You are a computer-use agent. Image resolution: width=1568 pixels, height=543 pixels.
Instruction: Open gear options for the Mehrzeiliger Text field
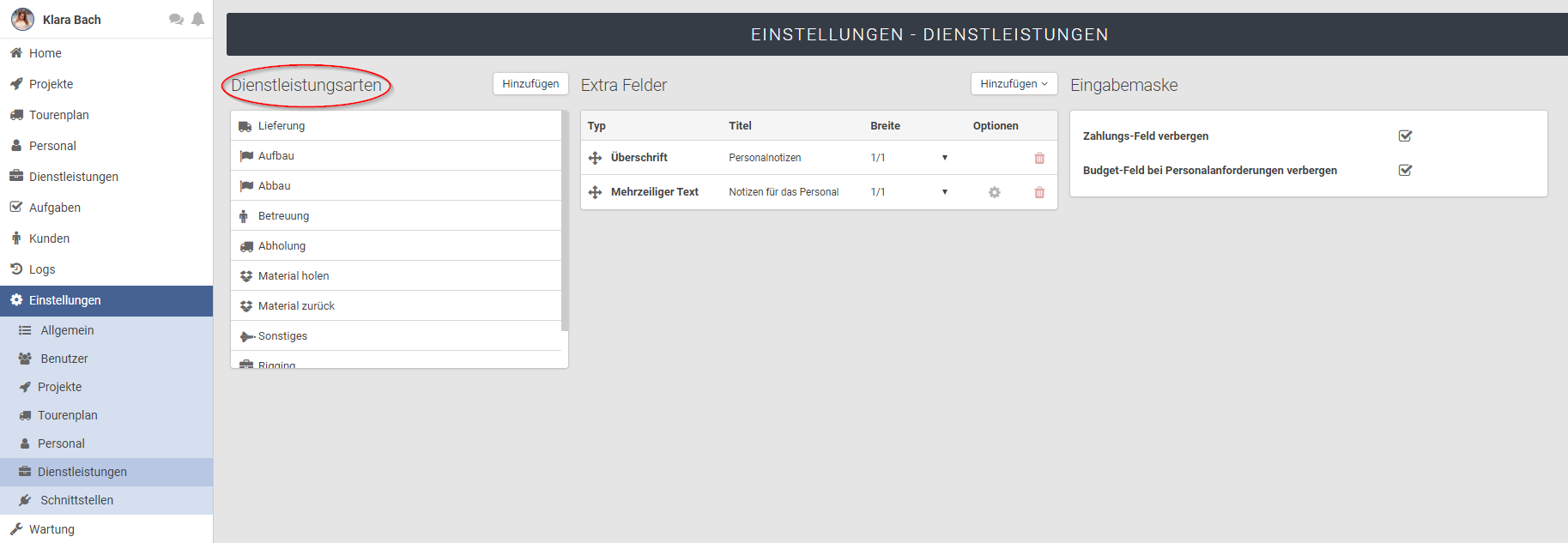click(994, 192)
